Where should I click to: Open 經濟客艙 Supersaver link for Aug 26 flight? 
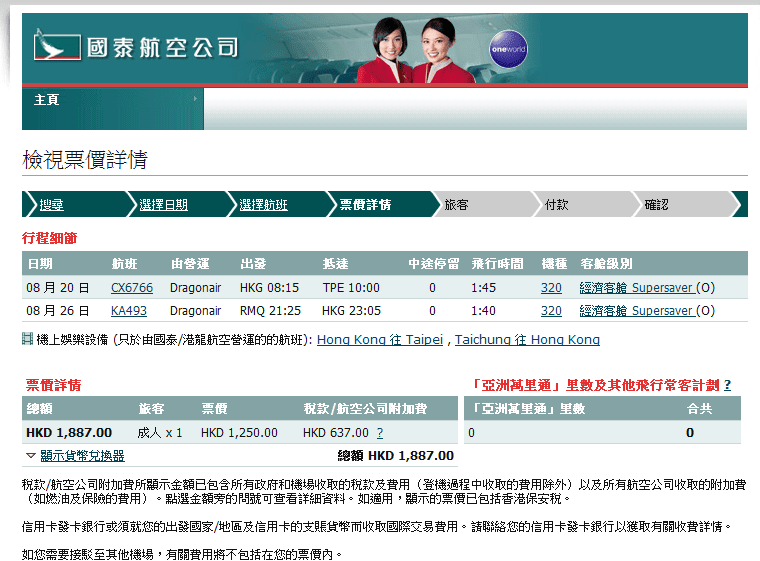pyautogui.click(x=636, y=311)
